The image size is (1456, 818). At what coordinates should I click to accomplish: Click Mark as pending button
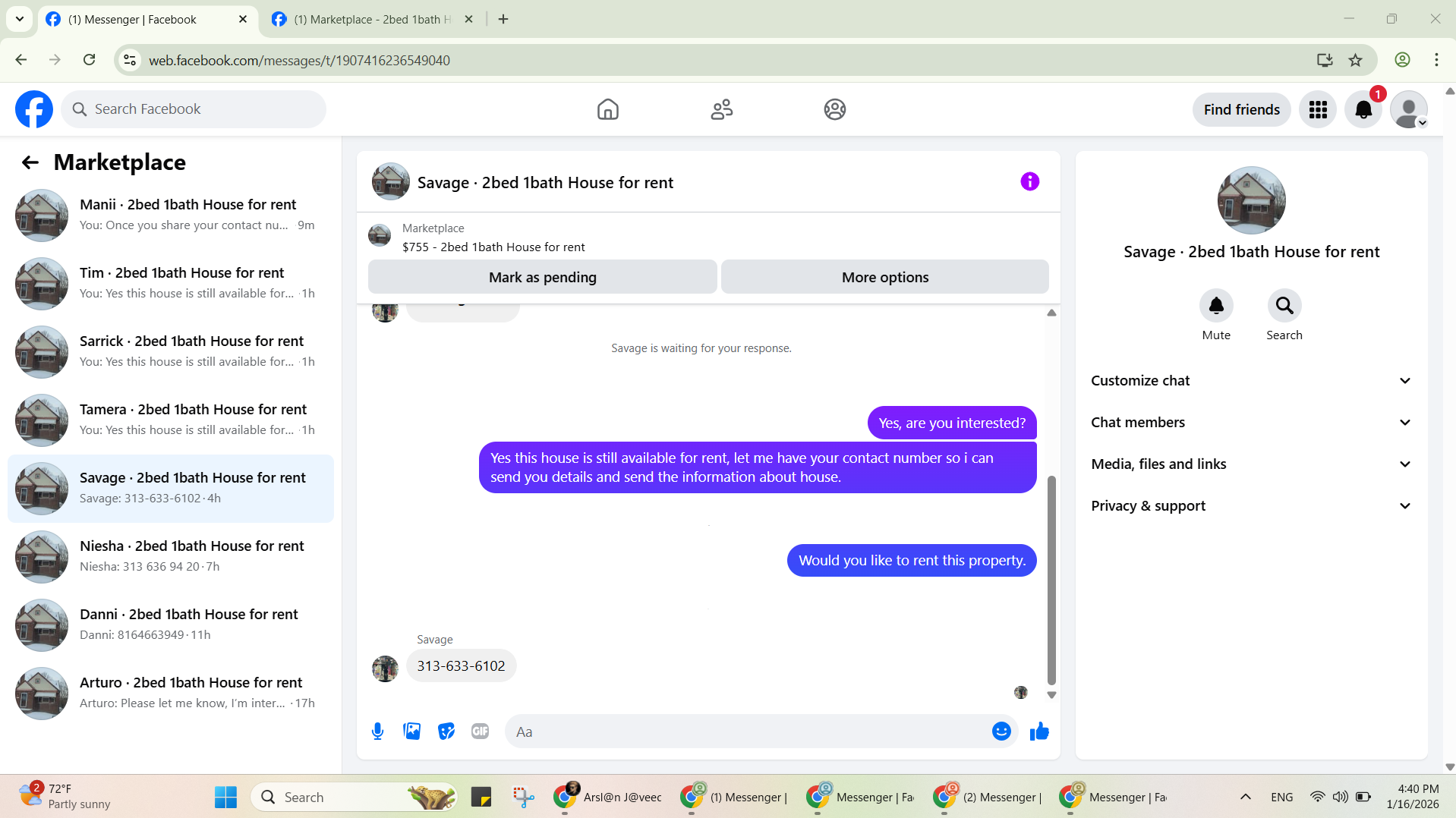tap(542, 277)
